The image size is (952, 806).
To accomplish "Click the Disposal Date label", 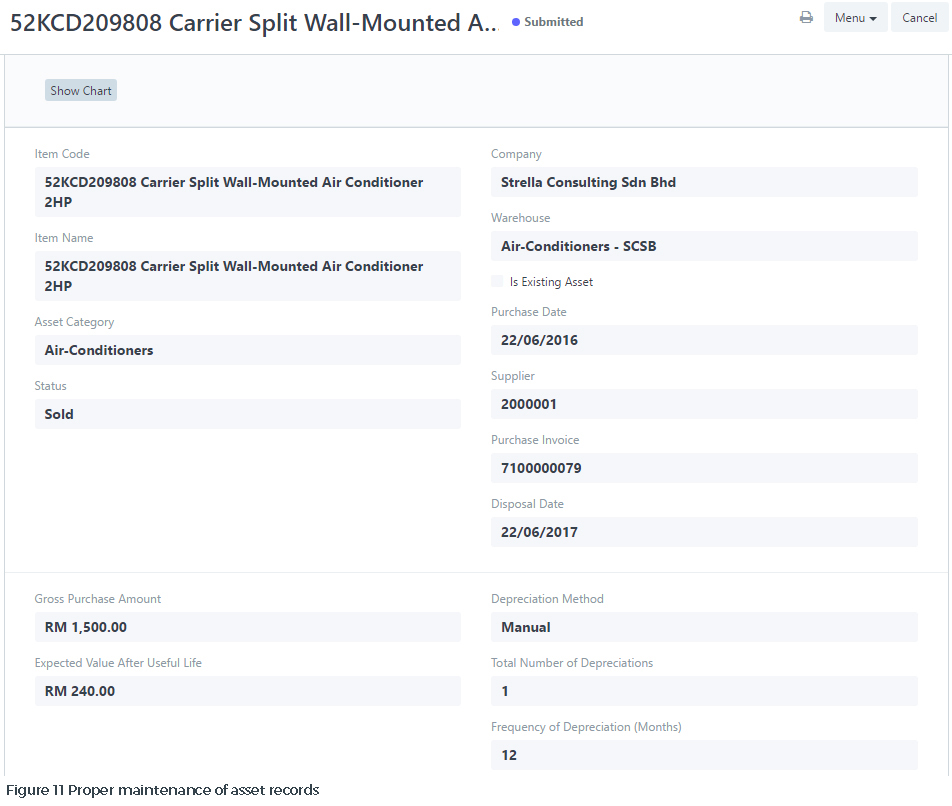I will tap(527, 504).
